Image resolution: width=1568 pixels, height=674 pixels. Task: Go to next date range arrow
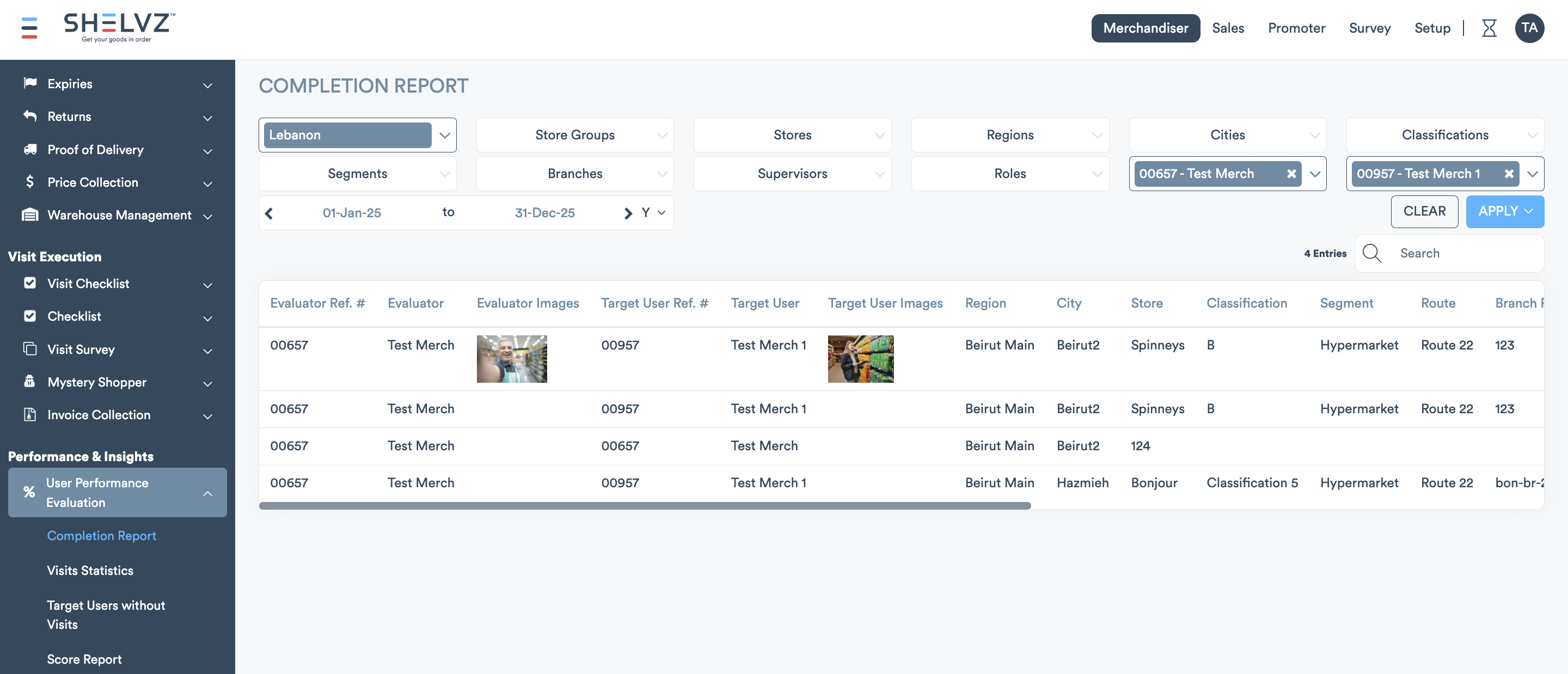point(628,213)
